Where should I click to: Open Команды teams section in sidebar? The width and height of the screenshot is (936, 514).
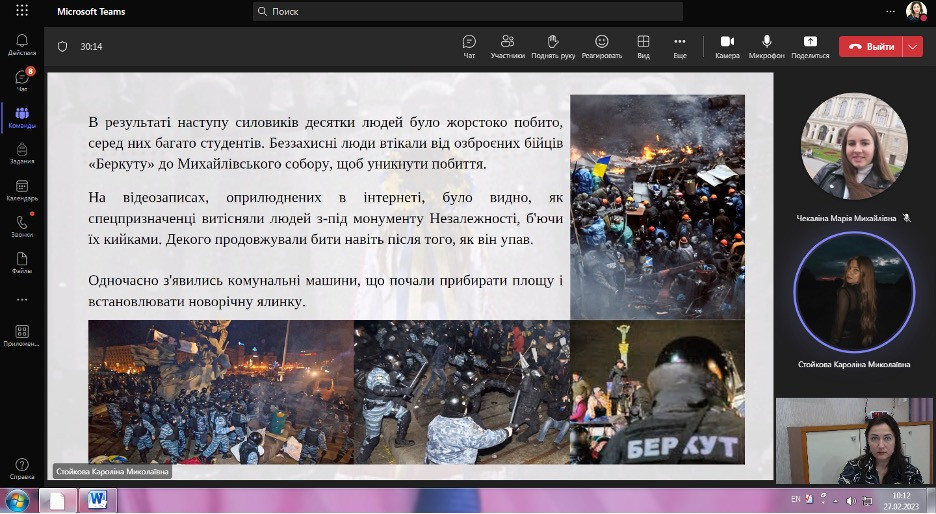click(x=22, y=118)
